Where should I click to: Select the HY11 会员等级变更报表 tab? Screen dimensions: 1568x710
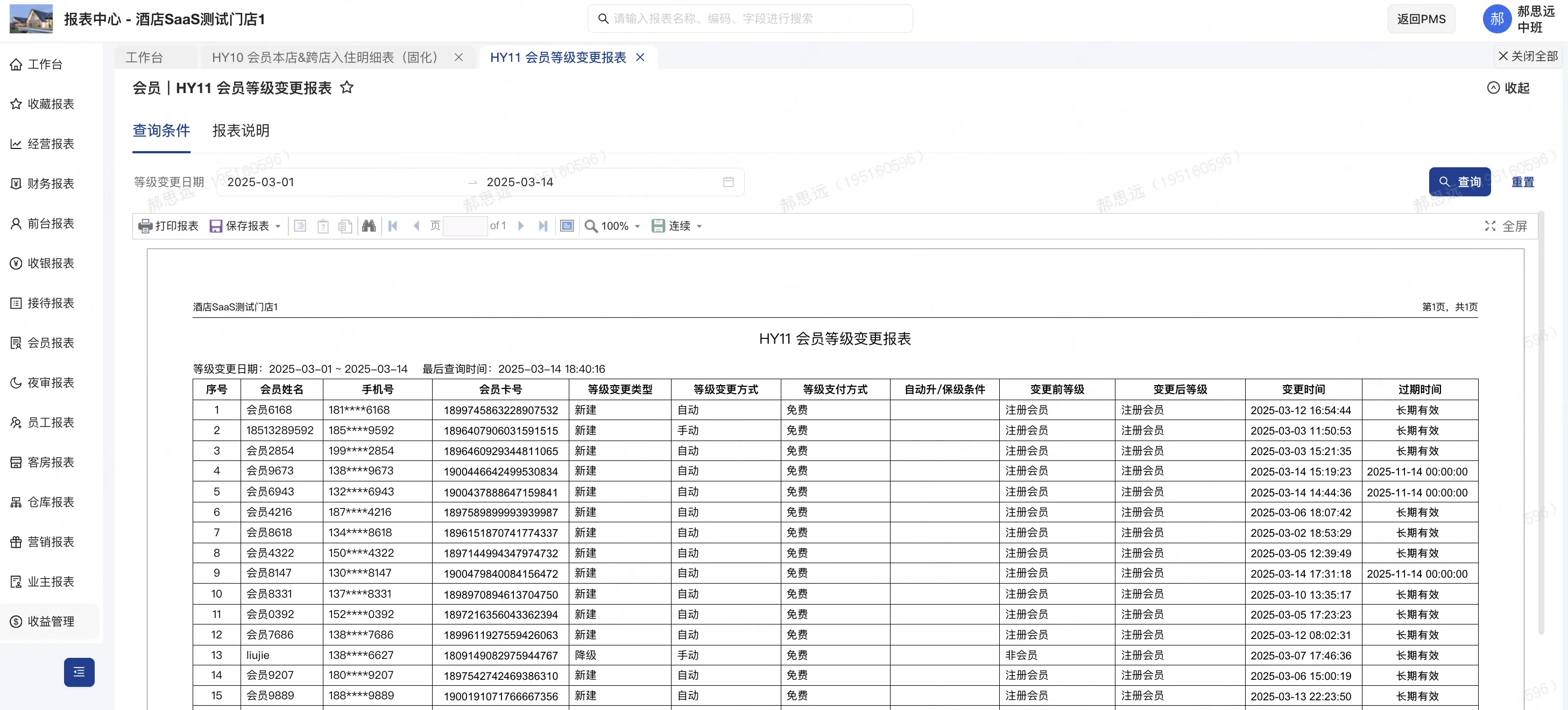point(558,57)
